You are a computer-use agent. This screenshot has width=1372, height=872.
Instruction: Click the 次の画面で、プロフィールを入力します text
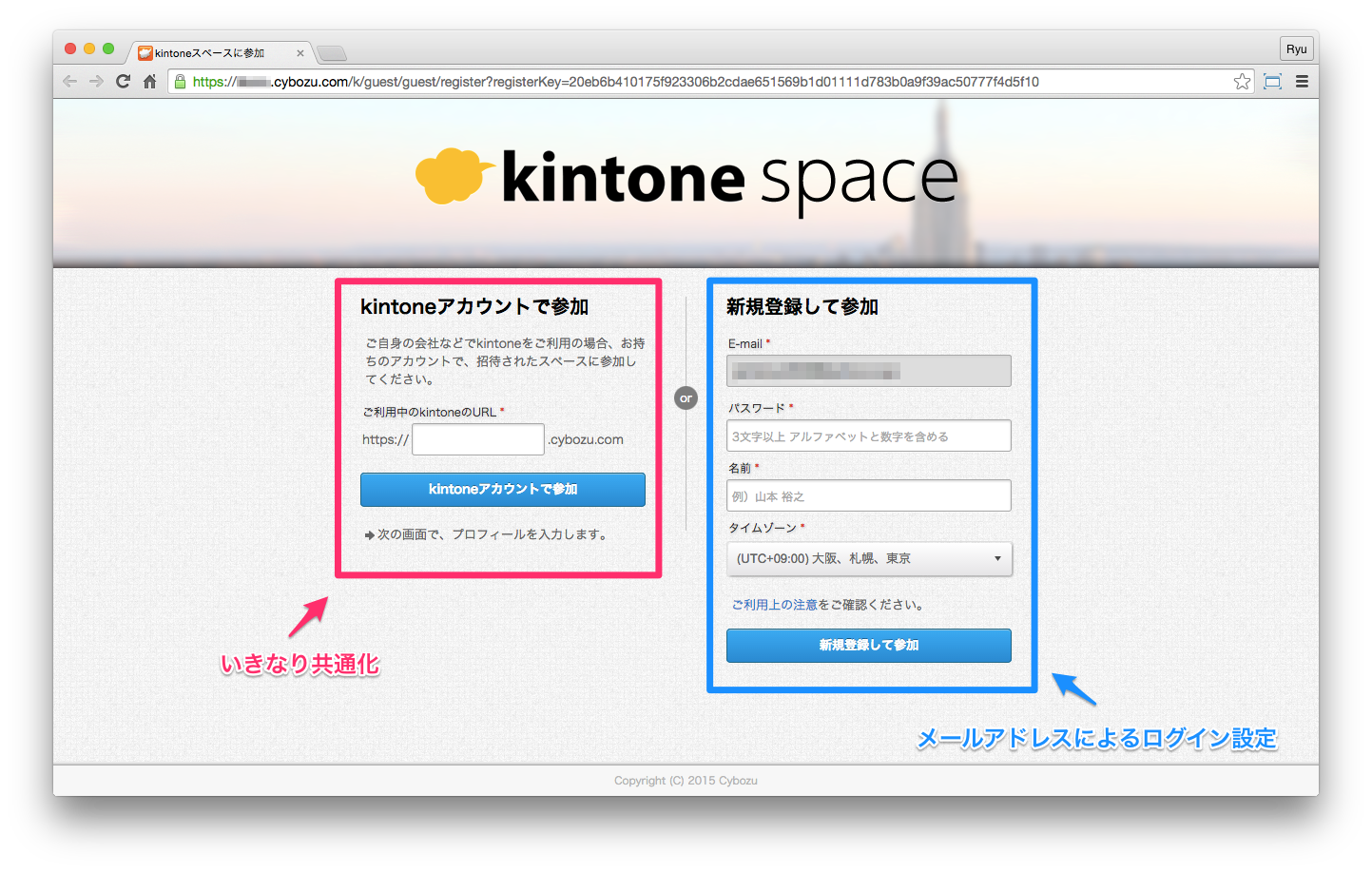coord(492,534)
